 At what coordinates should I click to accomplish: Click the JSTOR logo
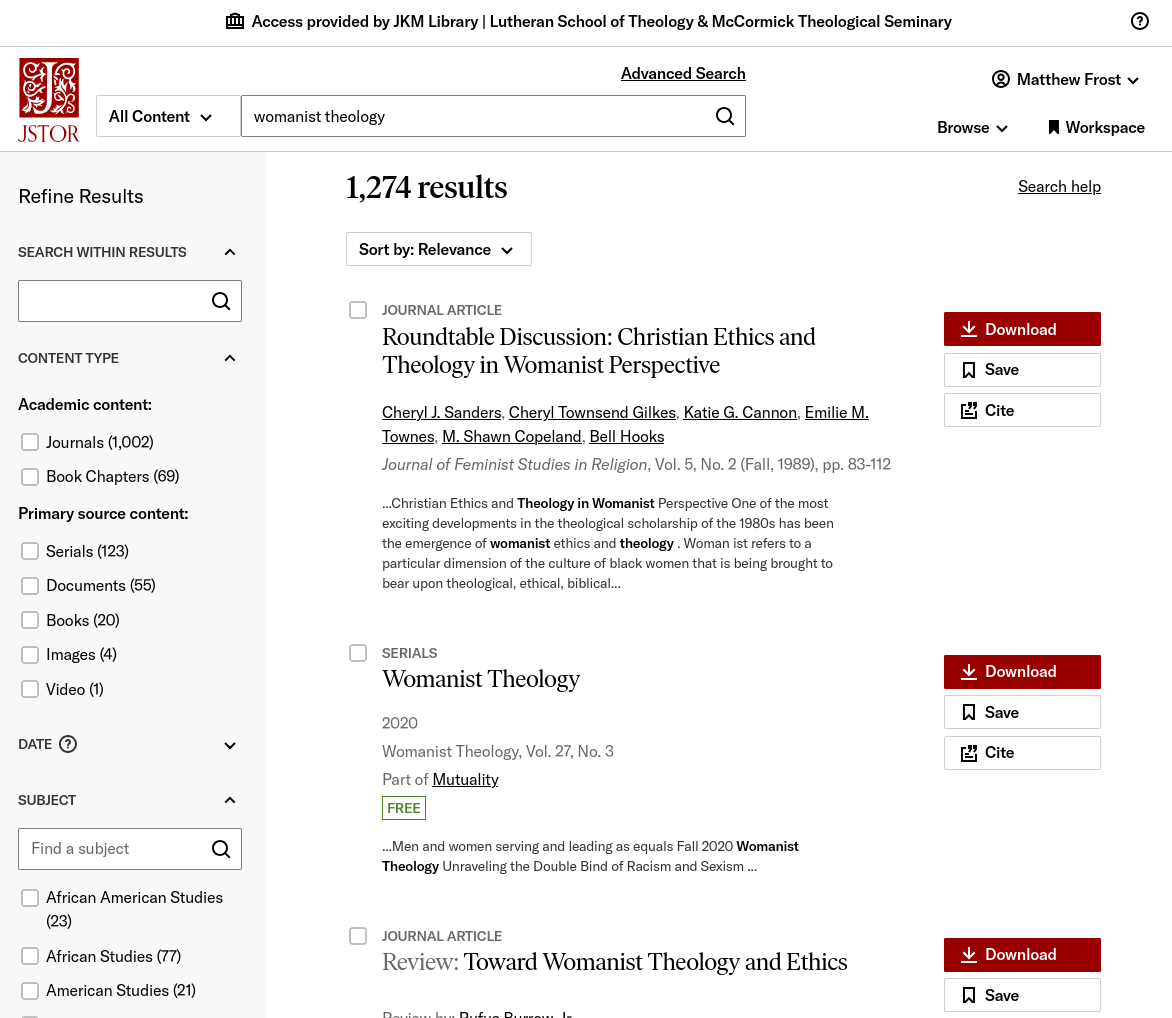(x=48, y=99)
